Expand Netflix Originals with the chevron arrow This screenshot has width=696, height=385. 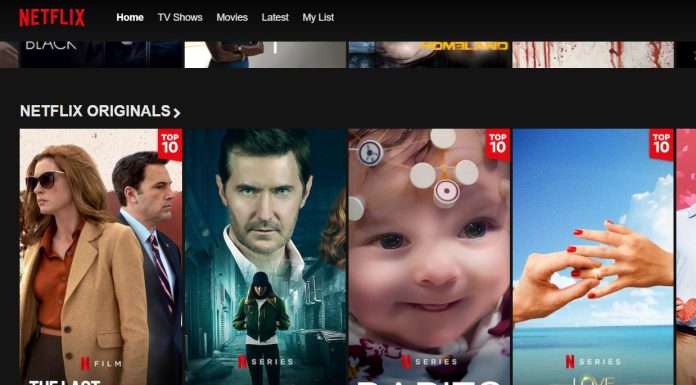click(177, 112)
